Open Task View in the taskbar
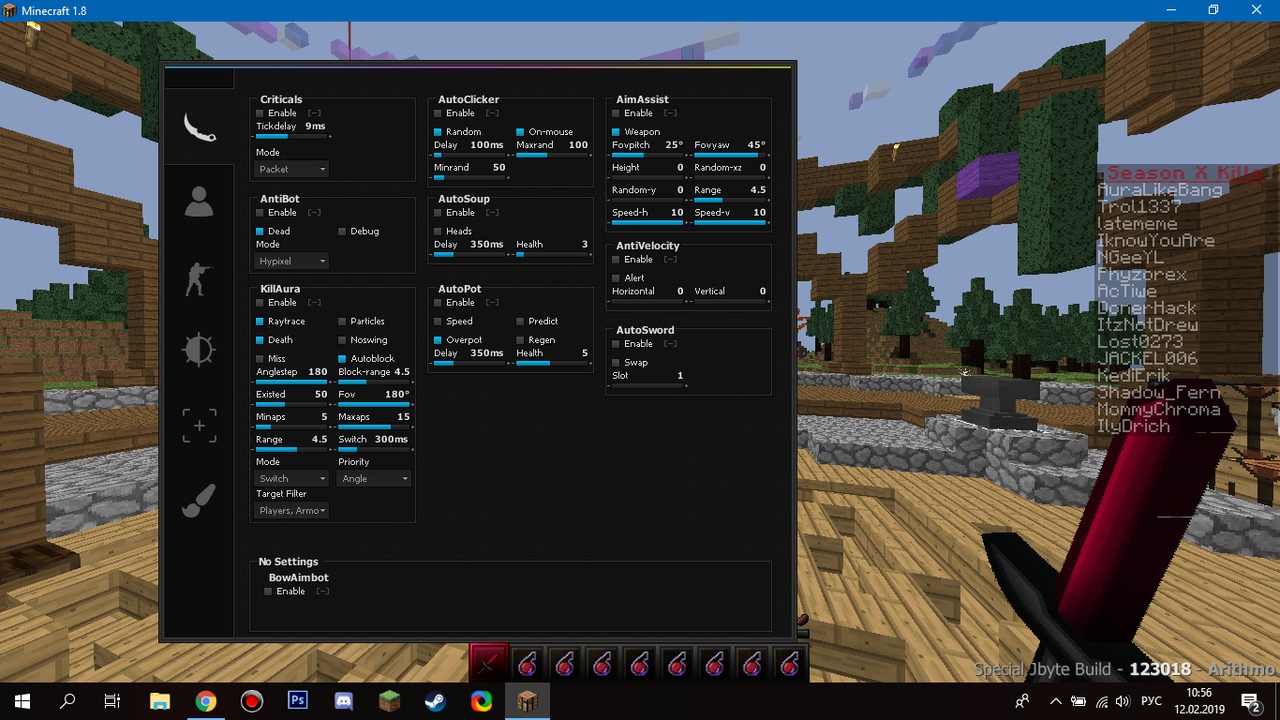Image resolution: width=1280 pixels, height=720 pixels. (x=112, y=701)
